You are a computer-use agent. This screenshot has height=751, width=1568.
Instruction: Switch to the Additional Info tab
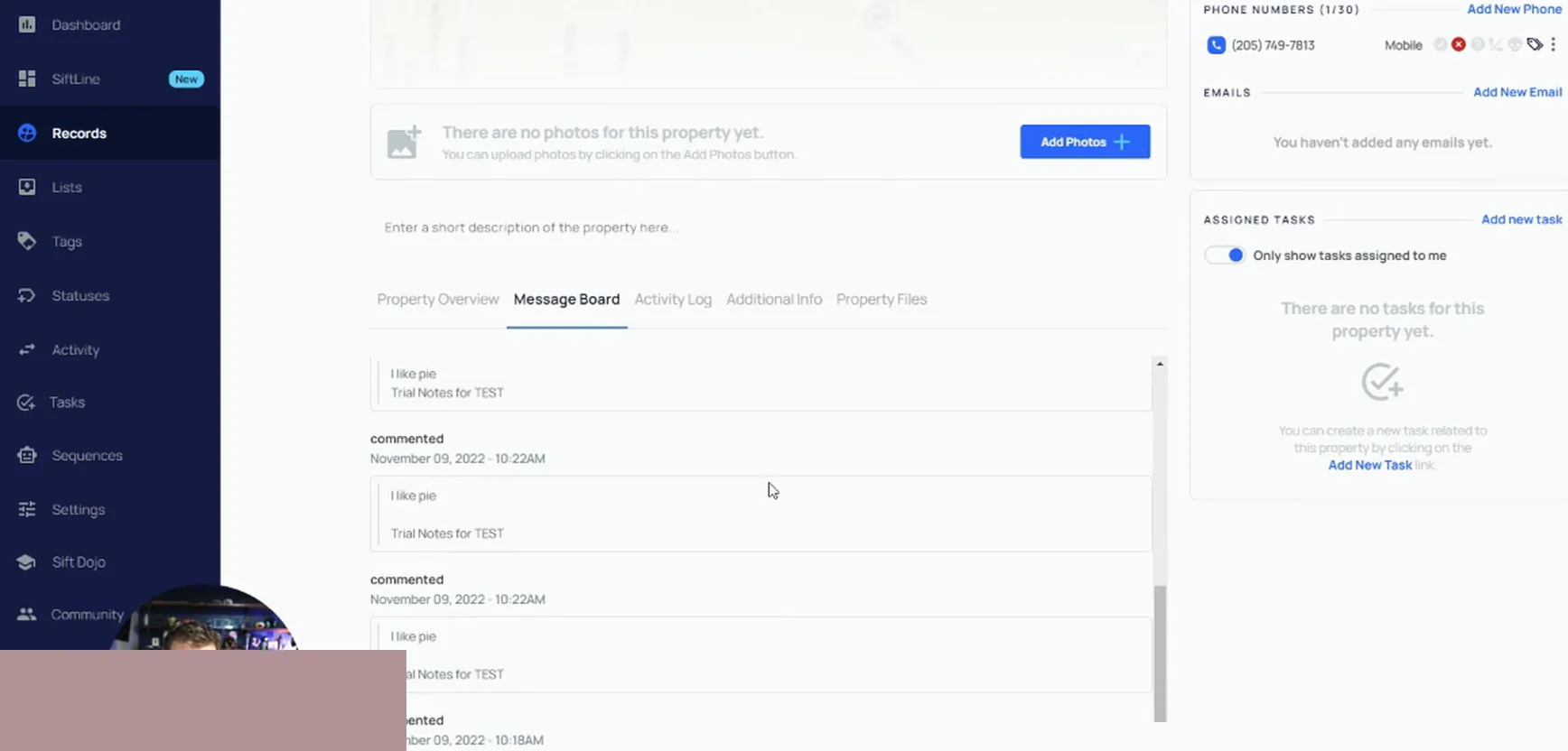pos(774,300)
